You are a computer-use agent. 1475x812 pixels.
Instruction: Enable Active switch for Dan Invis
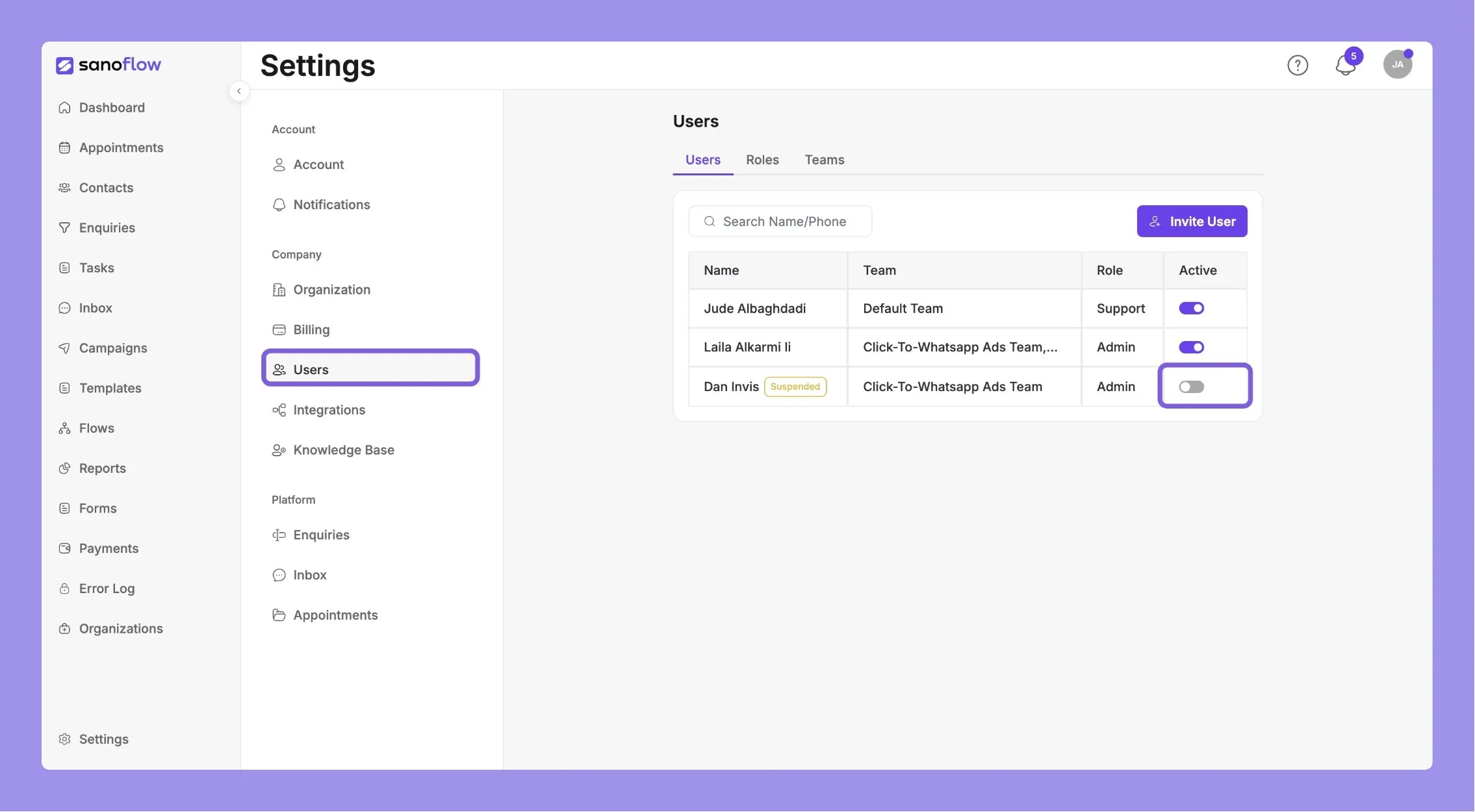1191,387
